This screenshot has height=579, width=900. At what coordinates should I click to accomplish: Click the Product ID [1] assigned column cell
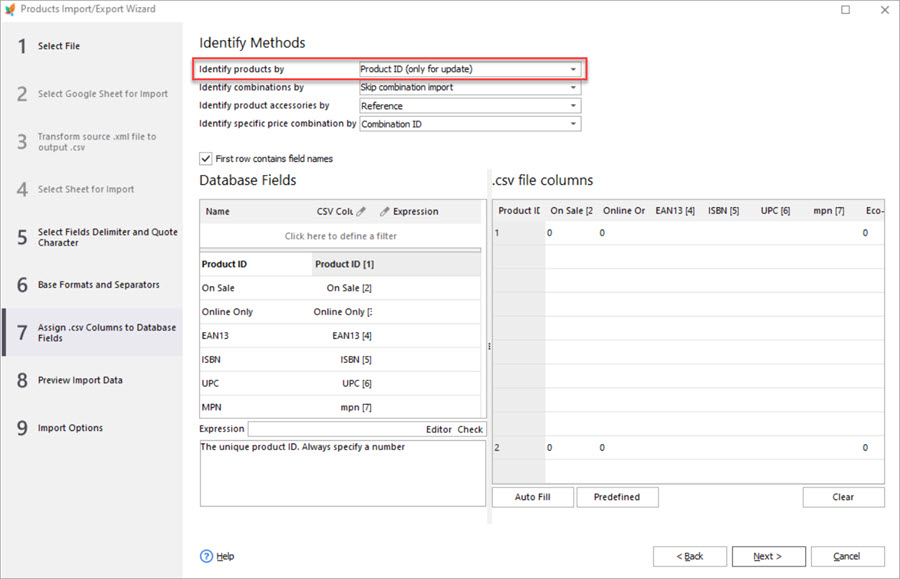(x=344, y=264)
